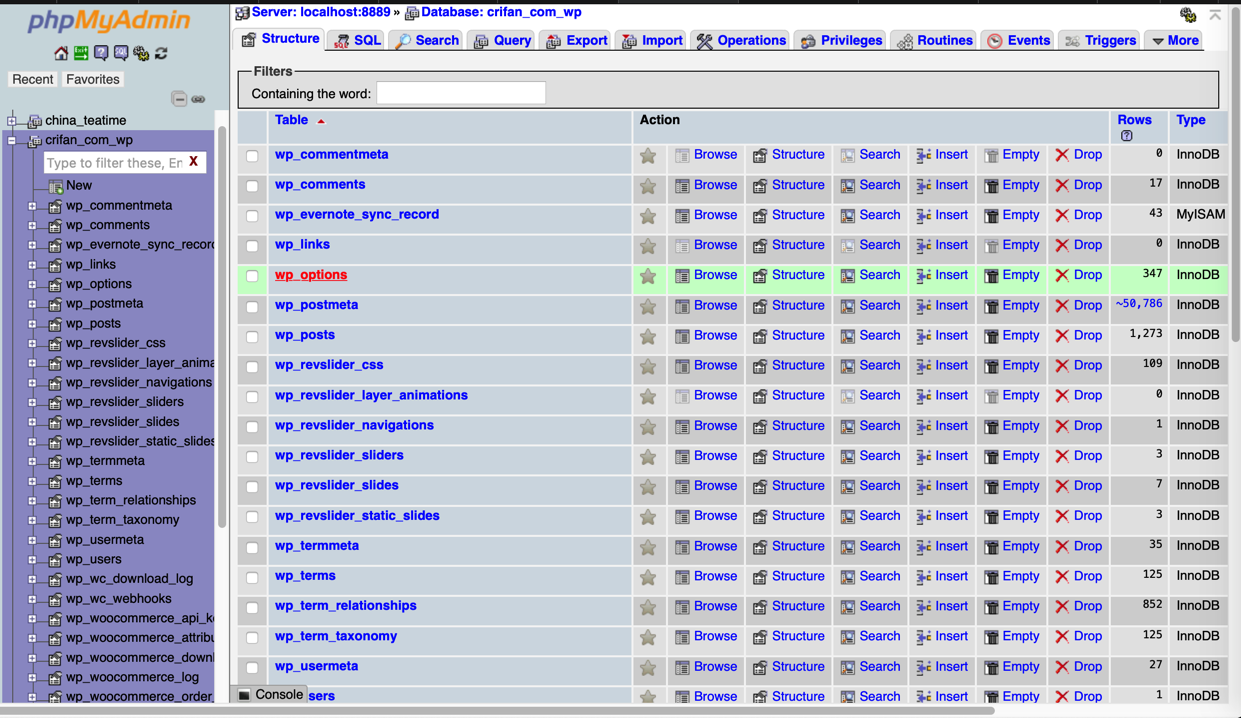Click the Rows help question-mark icon

tap(1127, 136)
